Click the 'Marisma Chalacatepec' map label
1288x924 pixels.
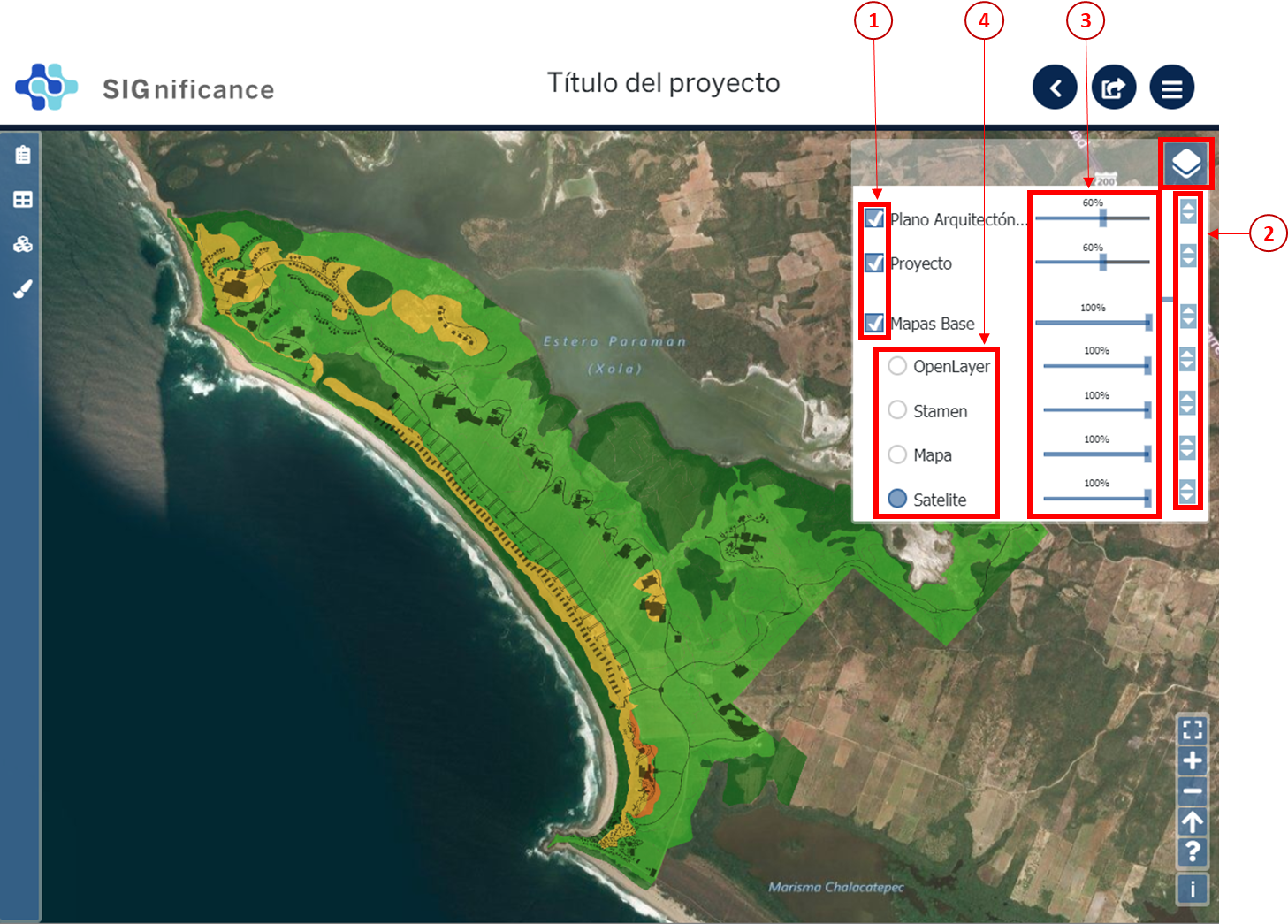836,887
